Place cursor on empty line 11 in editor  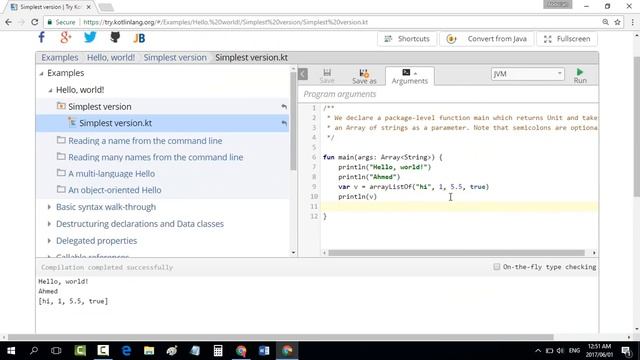459,207
